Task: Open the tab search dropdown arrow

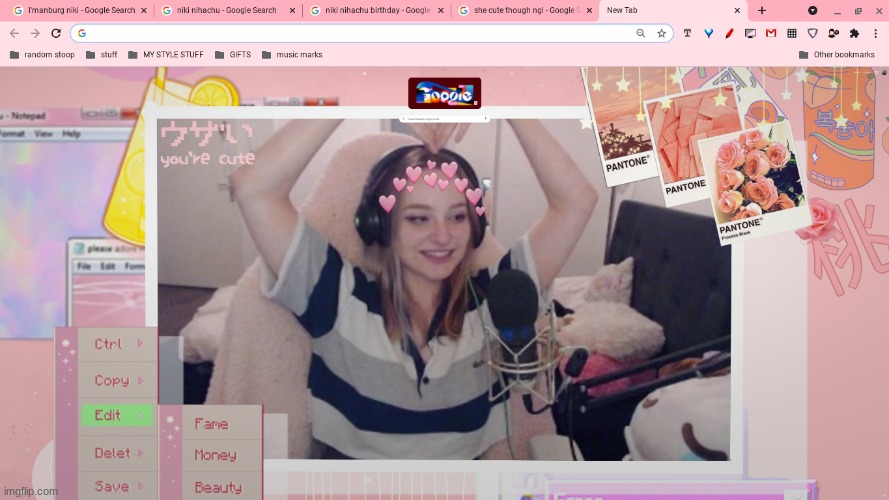Action: [x=812, y=10]
